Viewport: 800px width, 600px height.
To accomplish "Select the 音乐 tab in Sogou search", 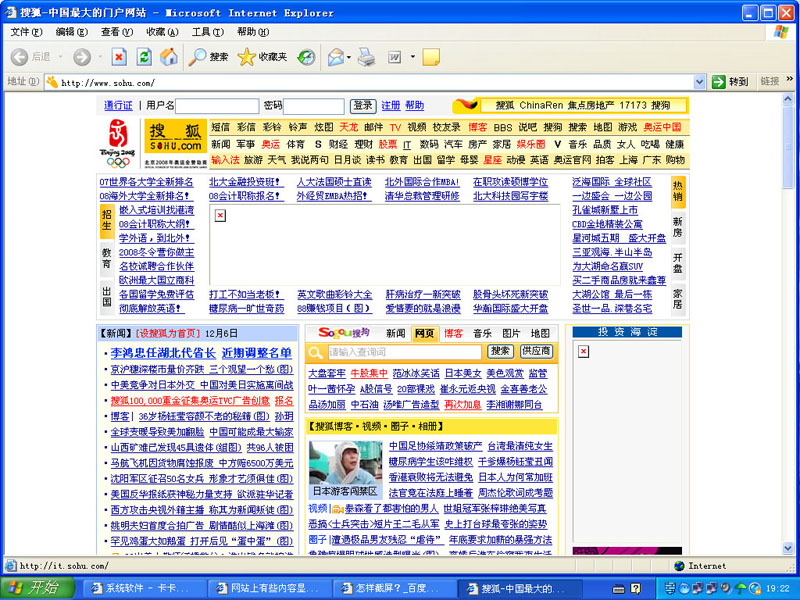I will coord(482,333).
